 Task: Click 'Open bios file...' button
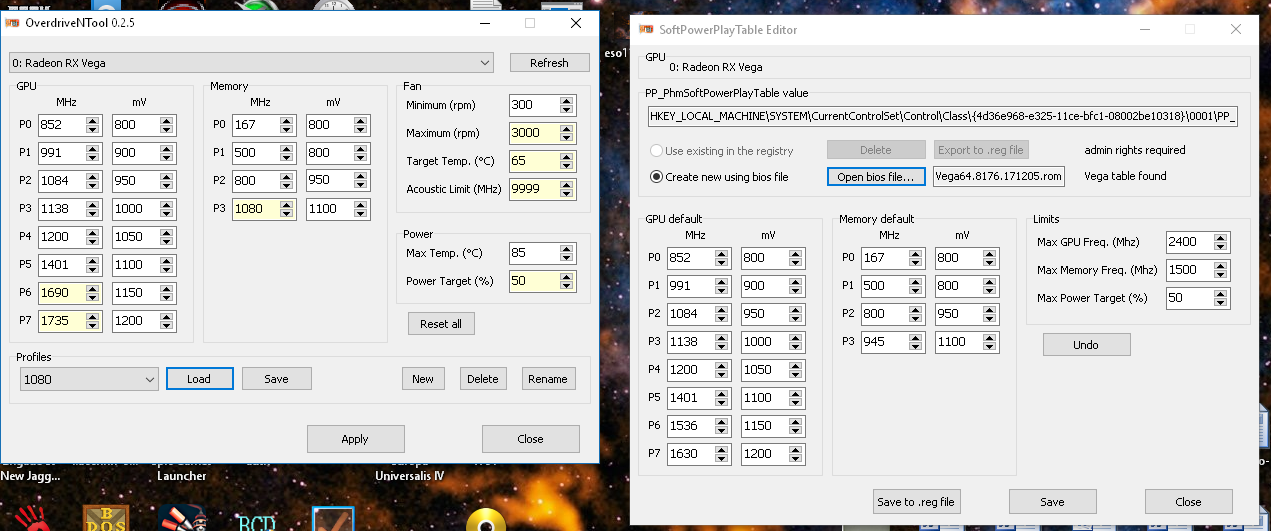tap(876, 177)
